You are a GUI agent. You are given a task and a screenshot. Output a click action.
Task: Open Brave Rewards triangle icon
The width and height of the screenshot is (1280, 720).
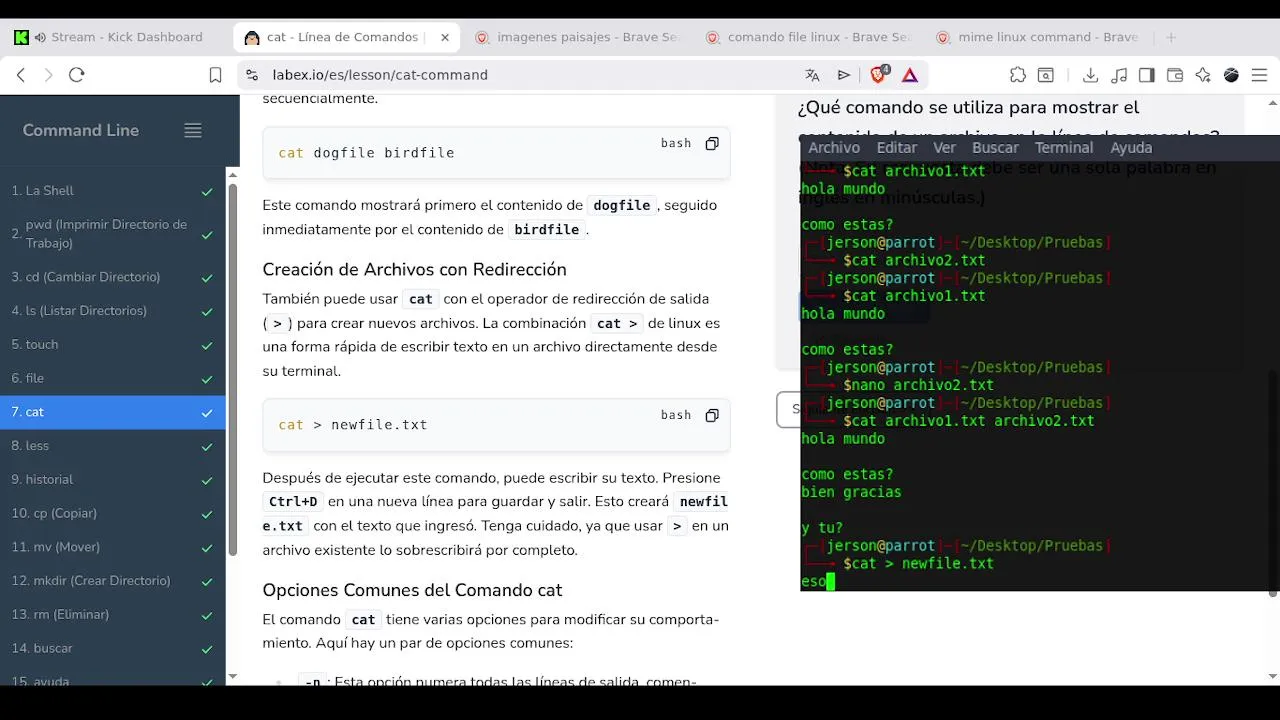pyautogui.click(x=910, y=75)
